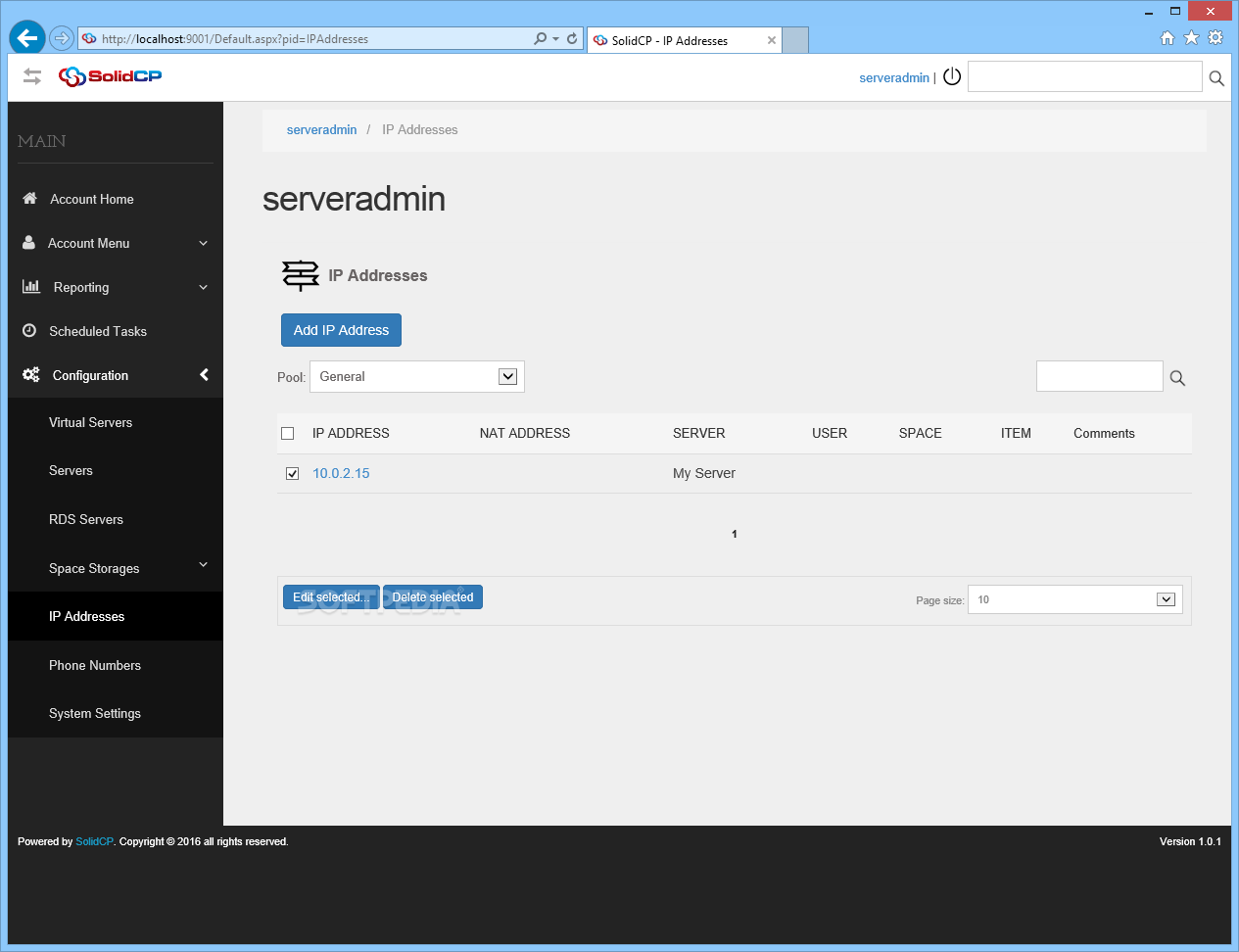Expand the Space Storages chevron
Image resolution: width=1239 pixels, height=952 pixels.
pos(204,564)
